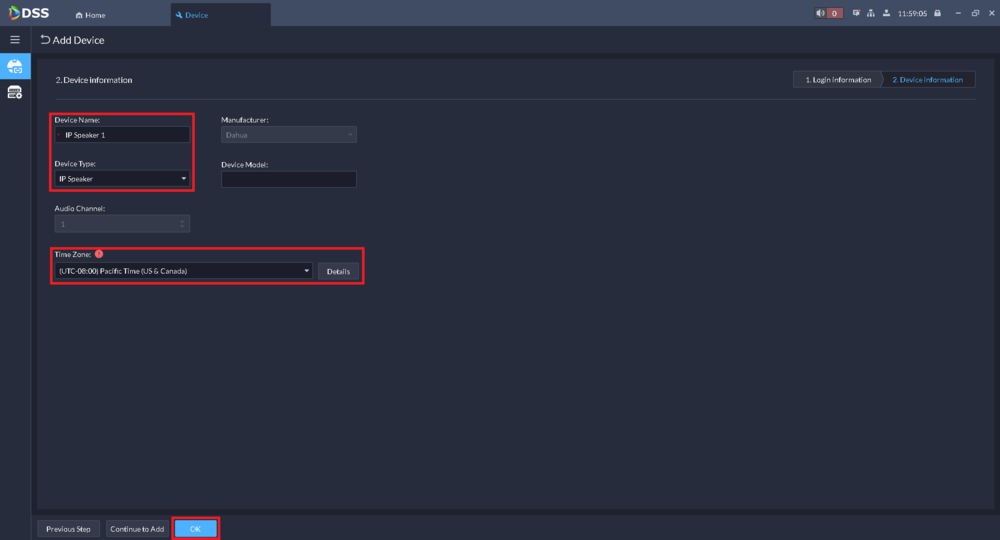Screen dimensions: 1000x540
Task: Open the message notifications icon
Action: pyautogui.click(x=856, y=13)
